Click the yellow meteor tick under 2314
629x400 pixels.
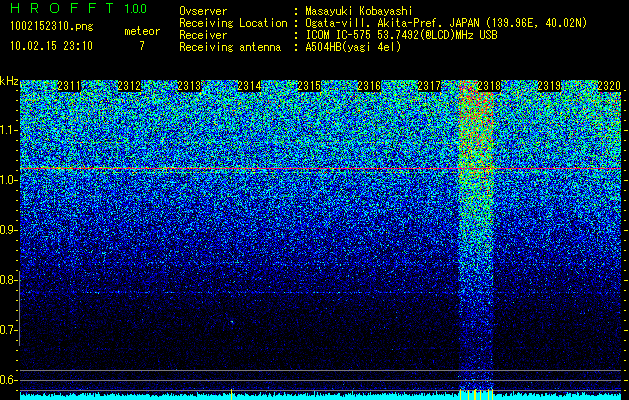[x=231, y=394]
